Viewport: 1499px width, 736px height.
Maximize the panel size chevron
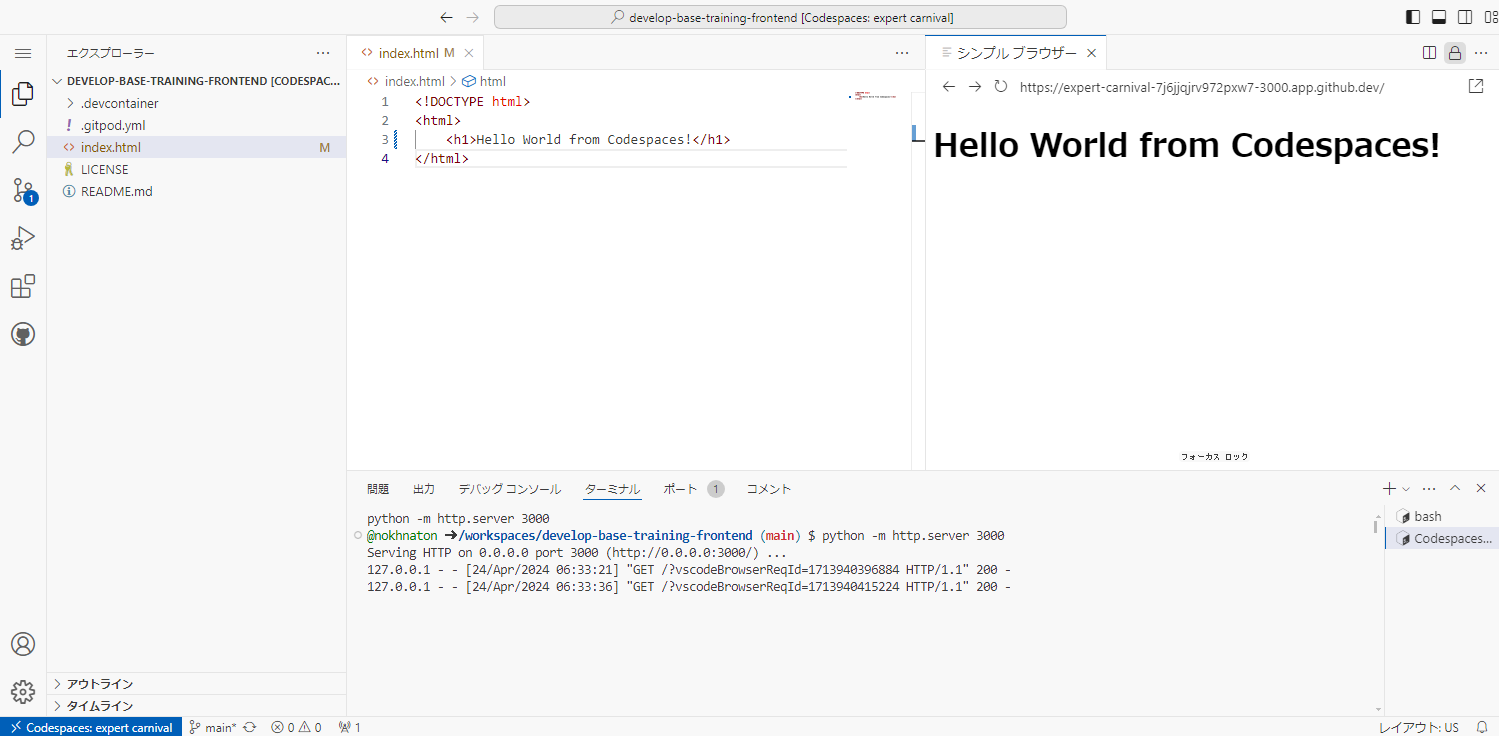tap(1455, 489)
